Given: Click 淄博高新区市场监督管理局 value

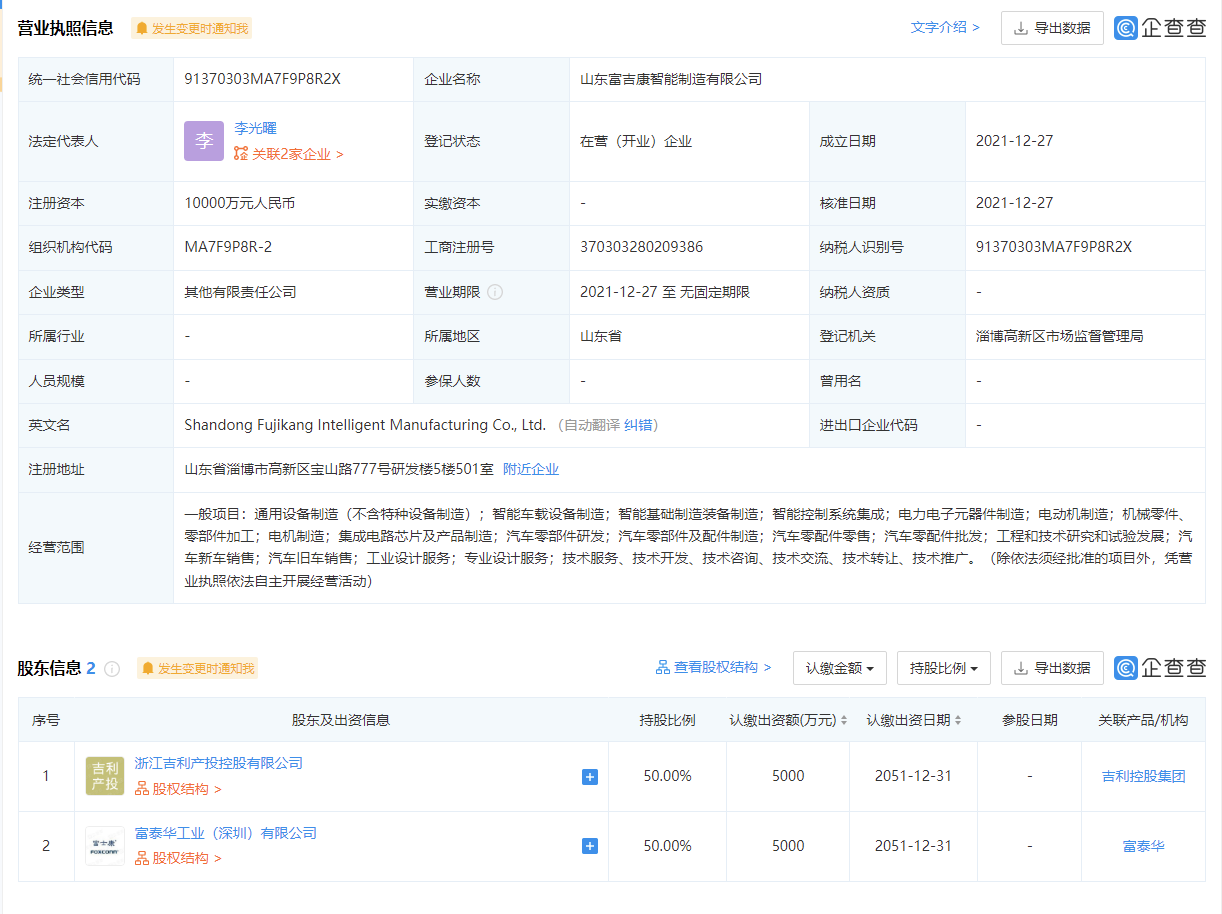Looking at the screenshot, I should 1060,336.
